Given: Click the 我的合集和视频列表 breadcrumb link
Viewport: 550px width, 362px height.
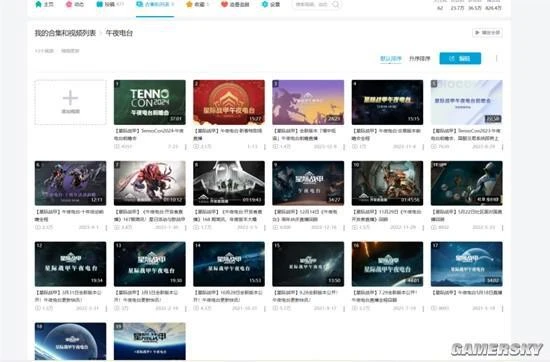Looking at the screenshot, I should coord(65,33).
